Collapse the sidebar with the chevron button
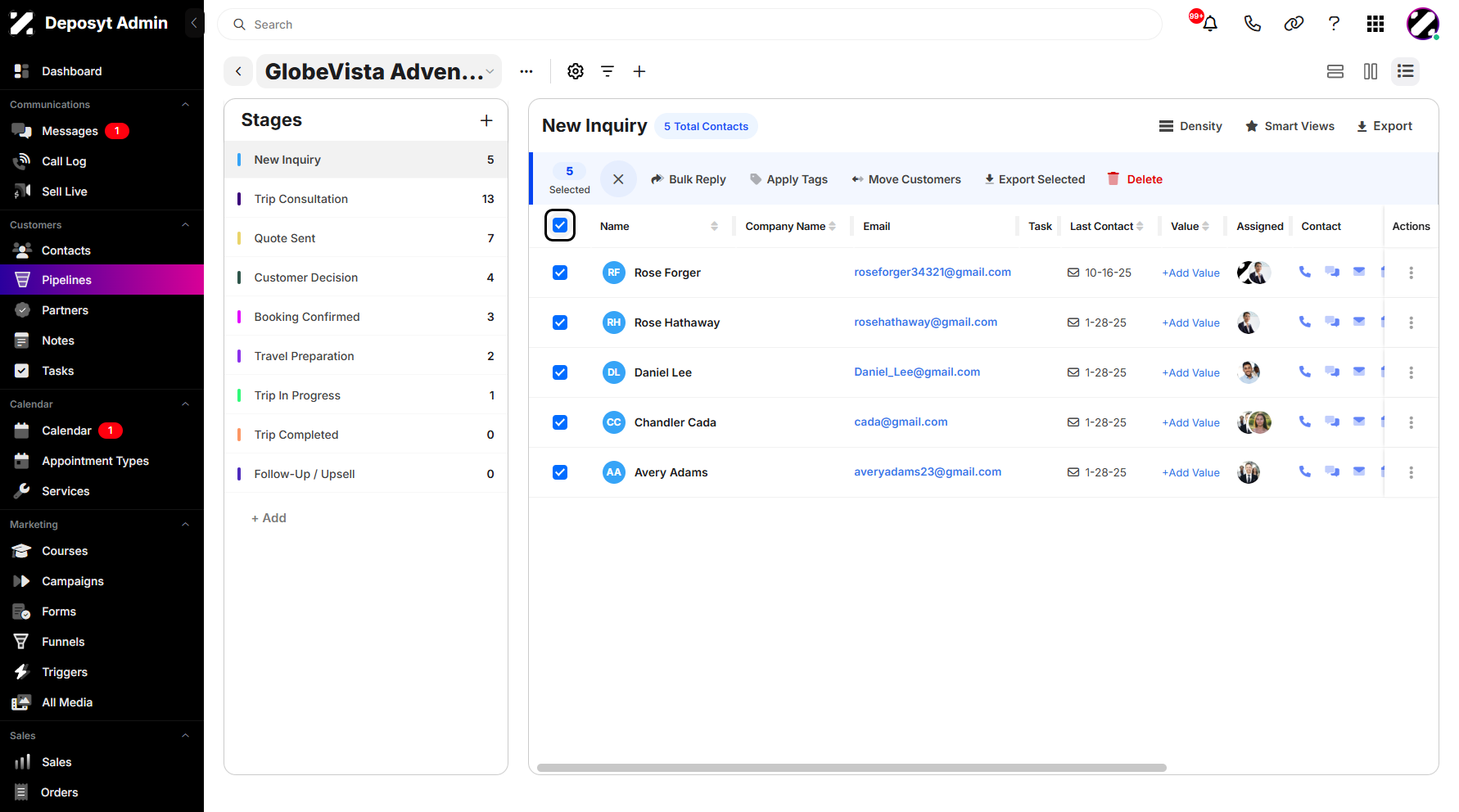The image size is (1459, 812). pos(194,23)
